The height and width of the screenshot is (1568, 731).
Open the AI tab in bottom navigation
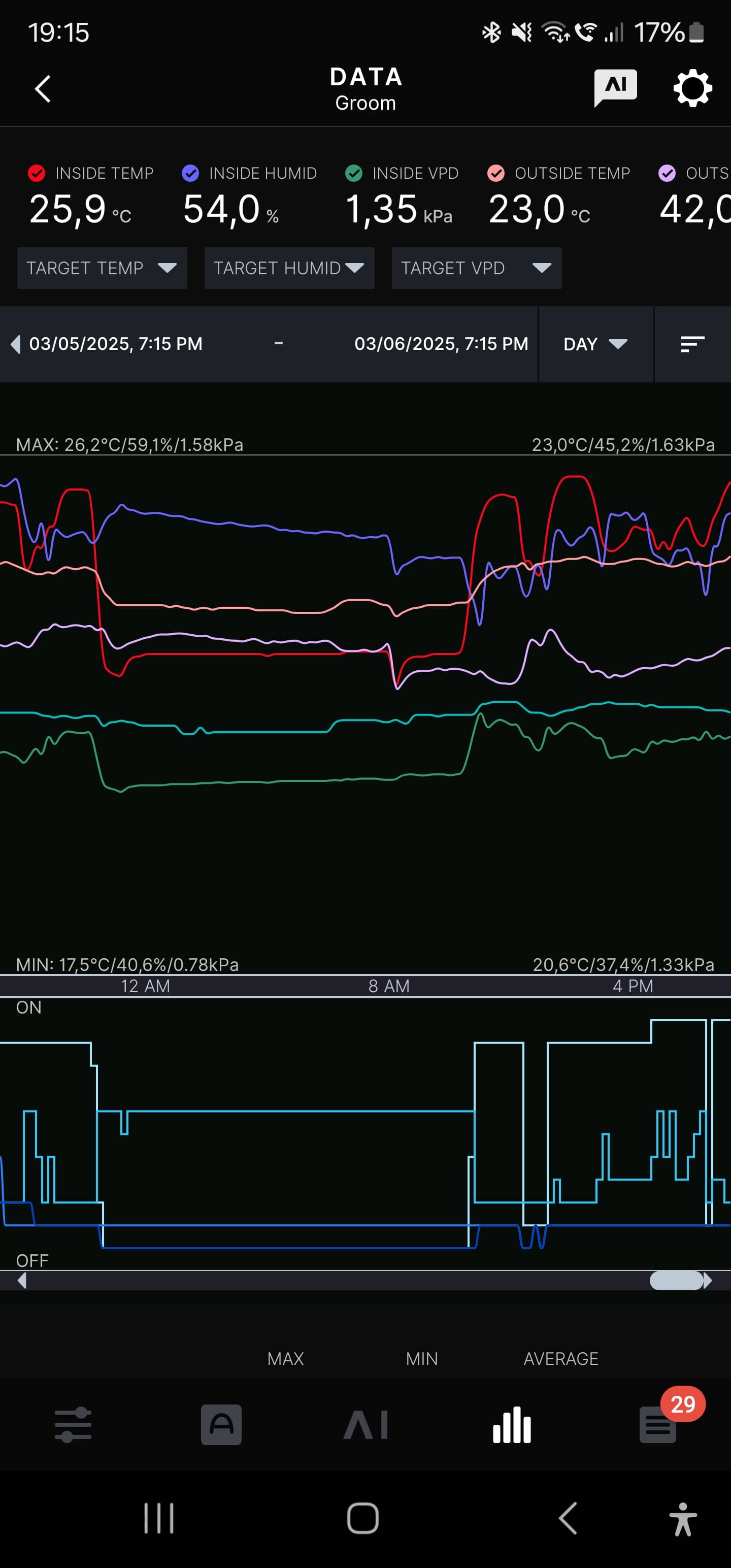[366, 1425]
